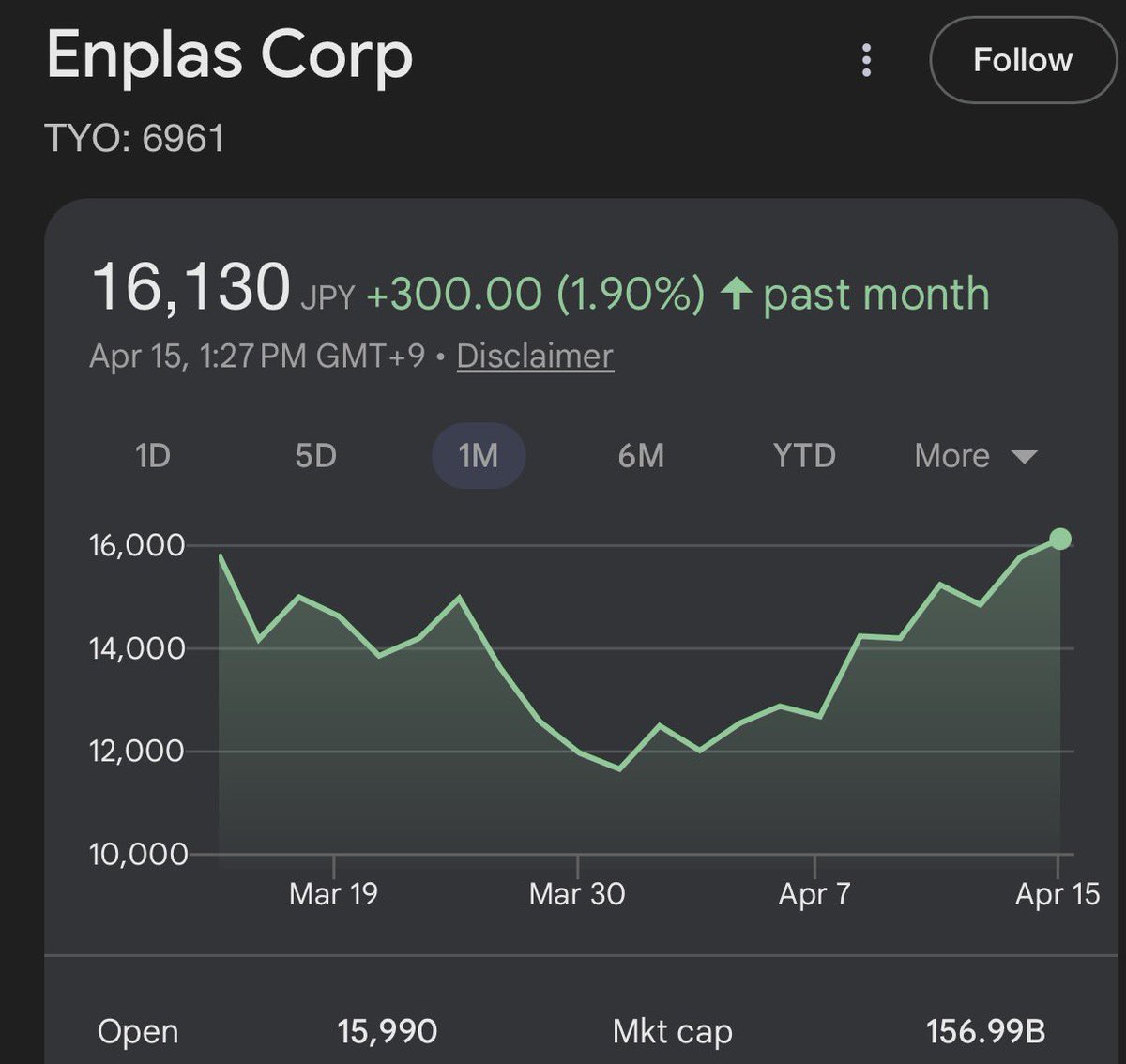Click the current price 16,130

(x=191, y=287)
